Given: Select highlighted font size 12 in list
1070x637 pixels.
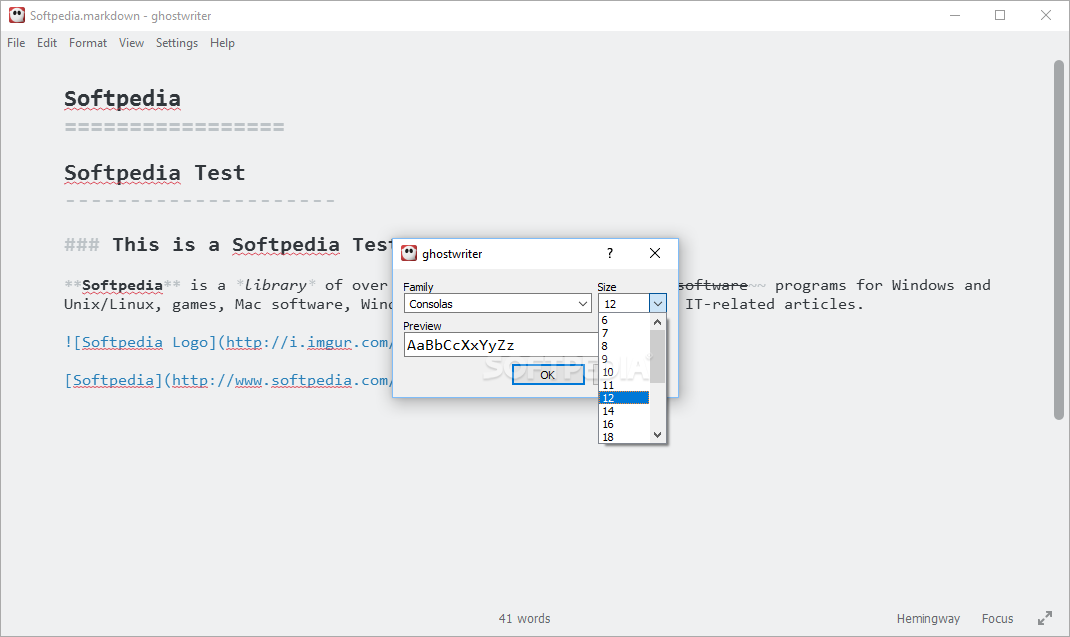Looking at the screenshot, I should [x=624, y=398].
